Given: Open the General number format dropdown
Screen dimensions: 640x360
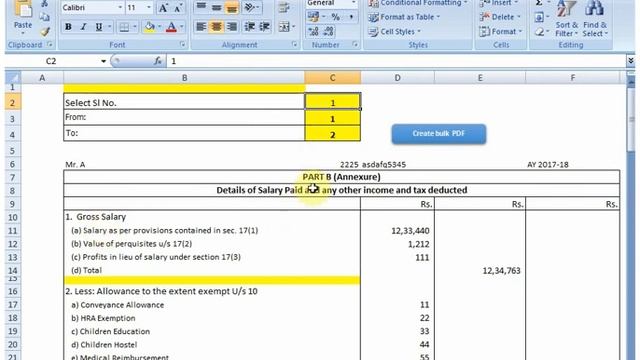Looking at the screenshot, I should click(x=353, y=3).
